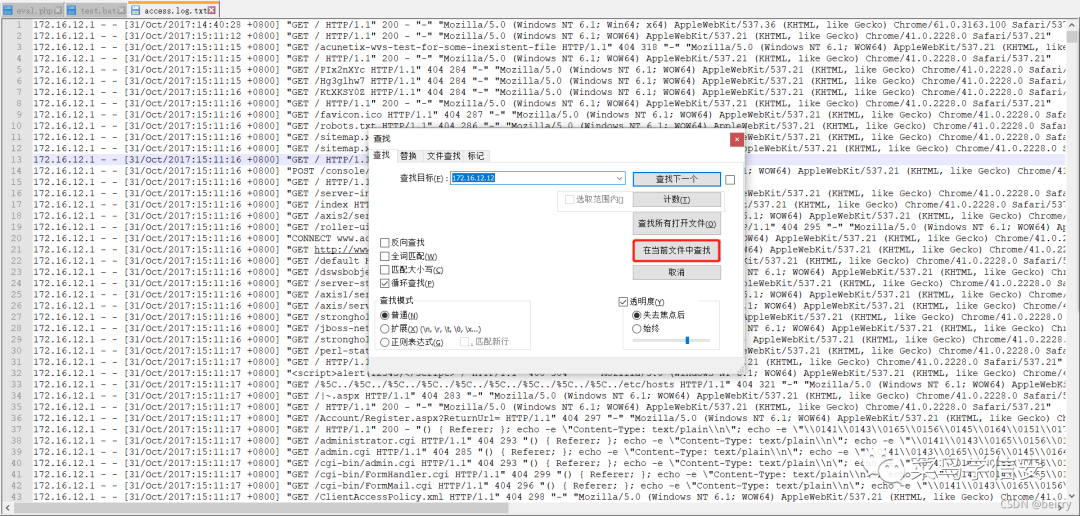Viewport: 1080px width, 516px height.
Task: Uncheck the 循环查找 checkbox
Action: (385, 284)
